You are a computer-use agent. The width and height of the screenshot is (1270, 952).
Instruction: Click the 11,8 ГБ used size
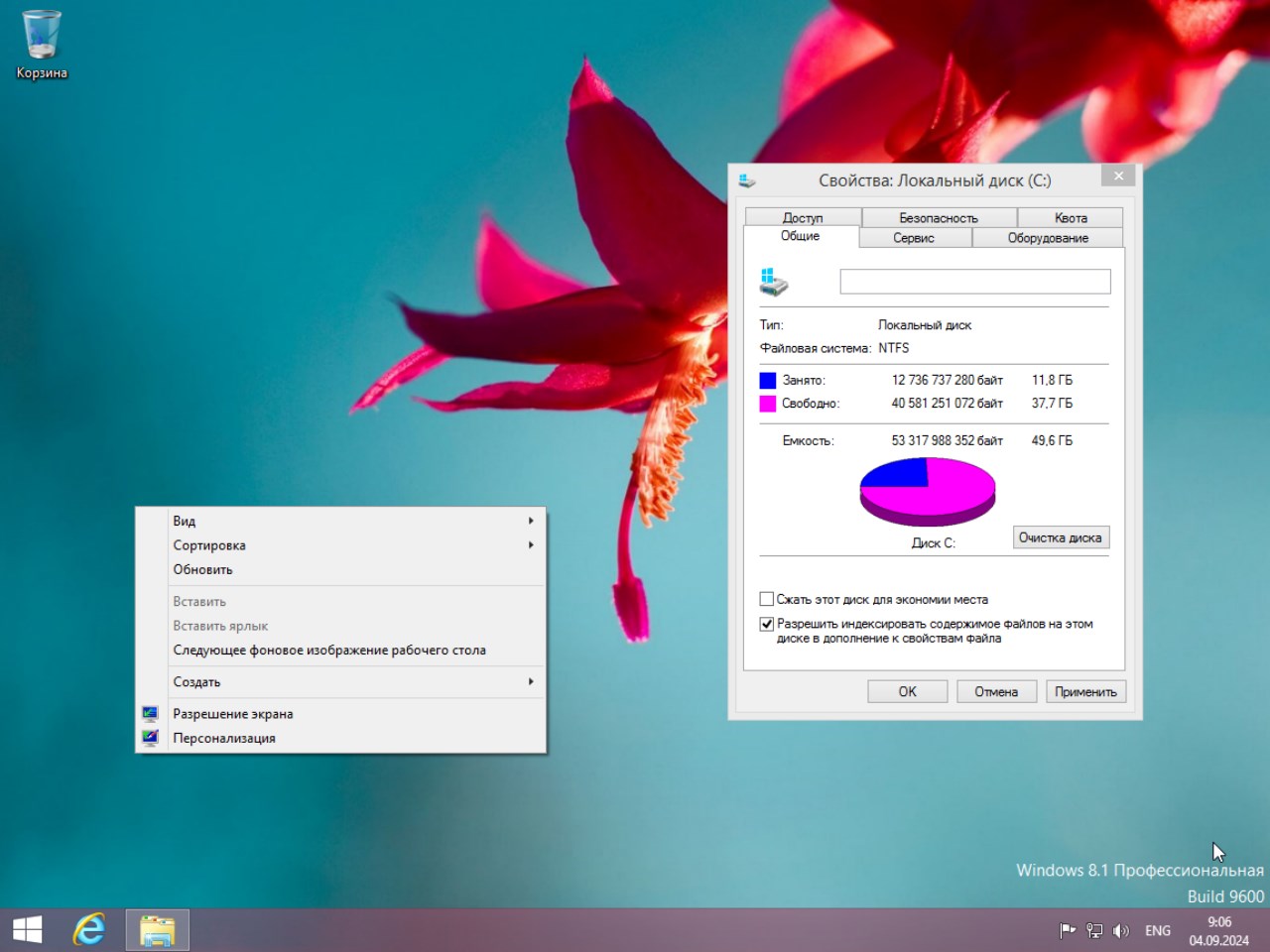coord(1052,380)
